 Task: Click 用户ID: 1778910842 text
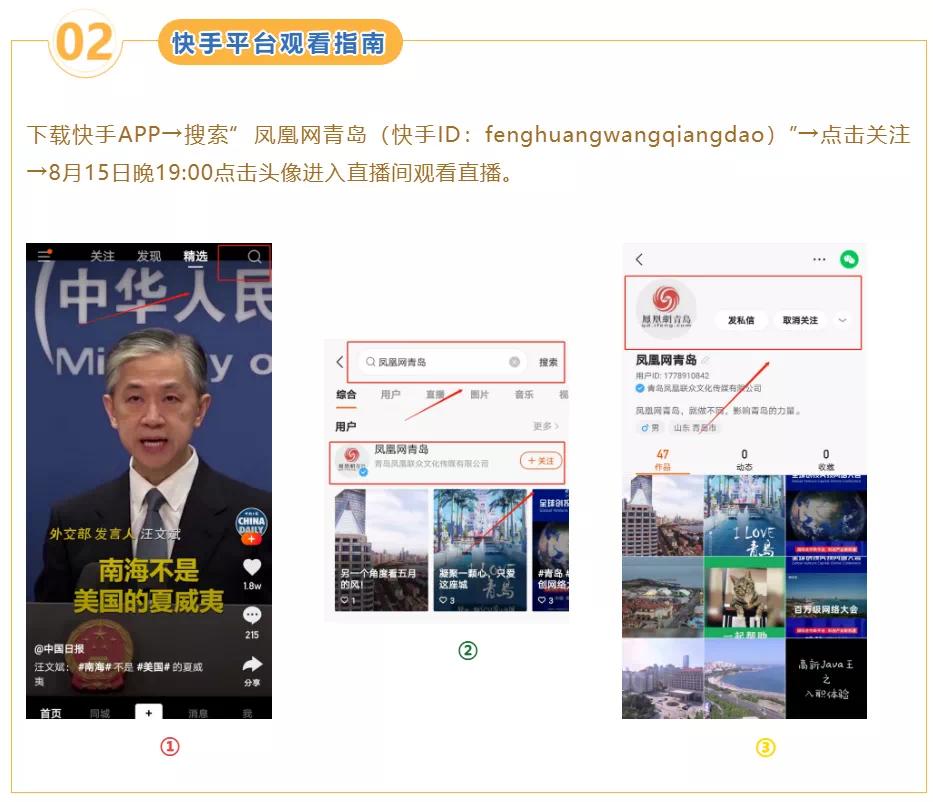point(672,375)
